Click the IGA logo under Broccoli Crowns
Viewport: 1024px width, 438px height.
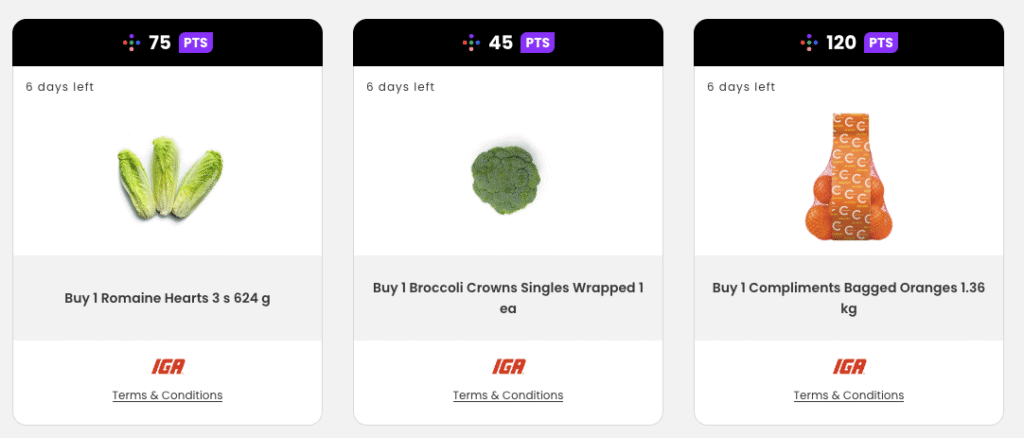(x=508, y=367)
